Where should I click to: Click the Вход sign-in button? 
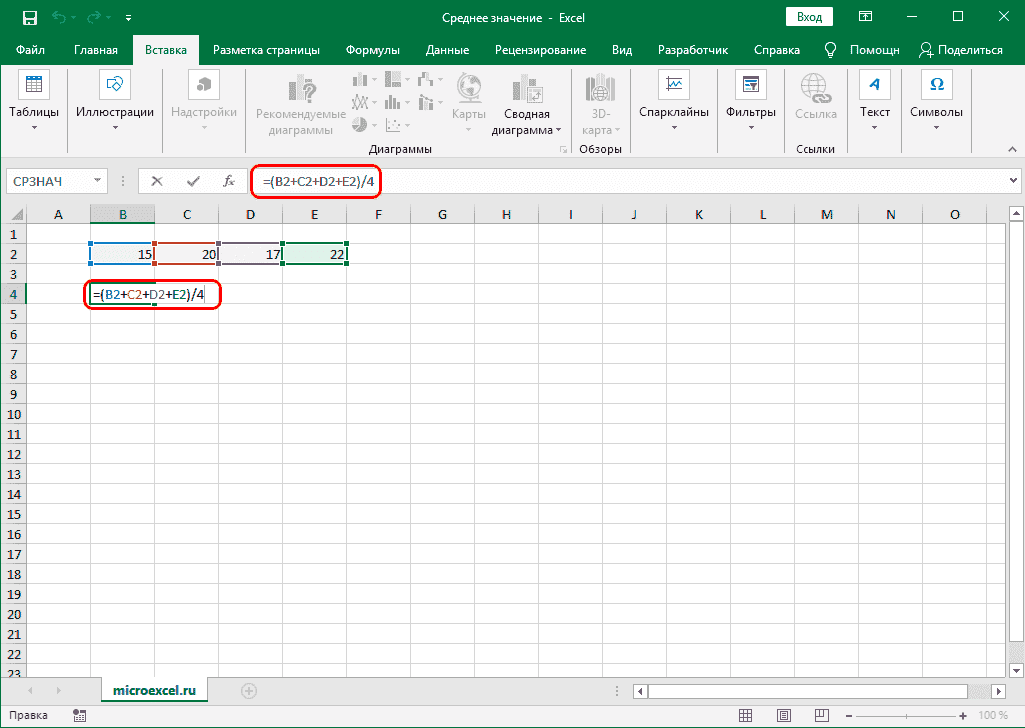pos(810,17)
